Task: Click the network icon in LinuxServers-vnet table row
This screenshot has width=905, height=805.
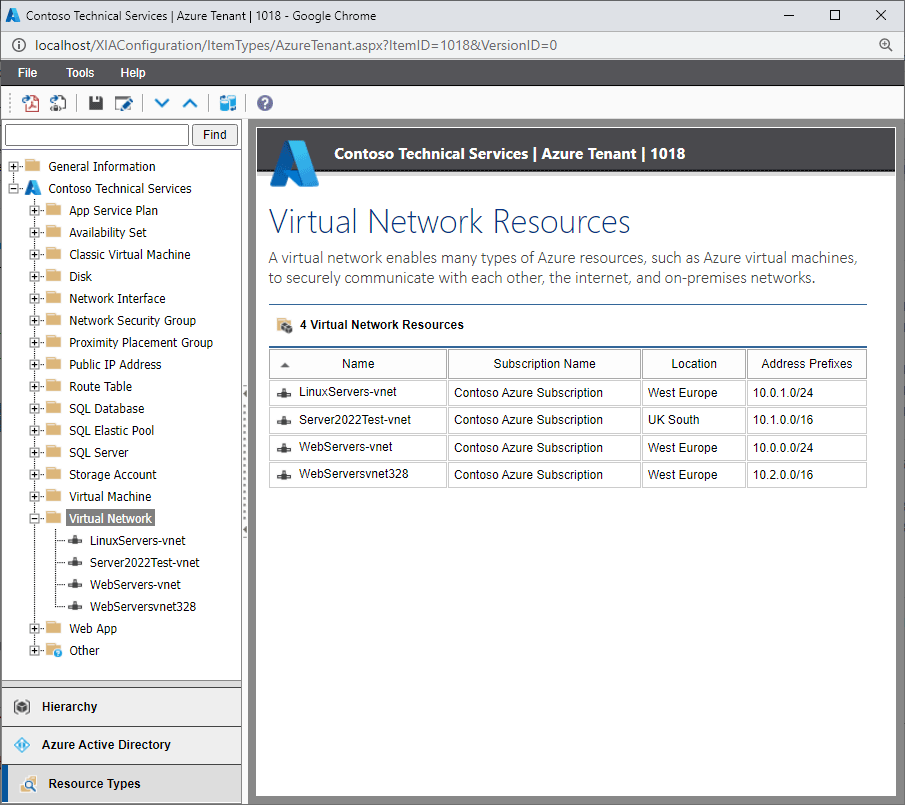Action: [284, 393]
